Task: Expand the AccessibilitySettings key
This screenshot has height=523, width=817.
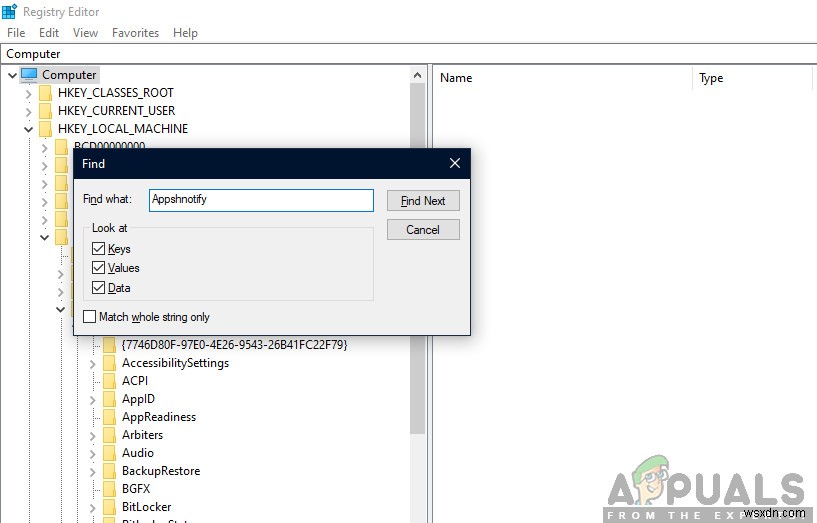Action: pos(93,364)
